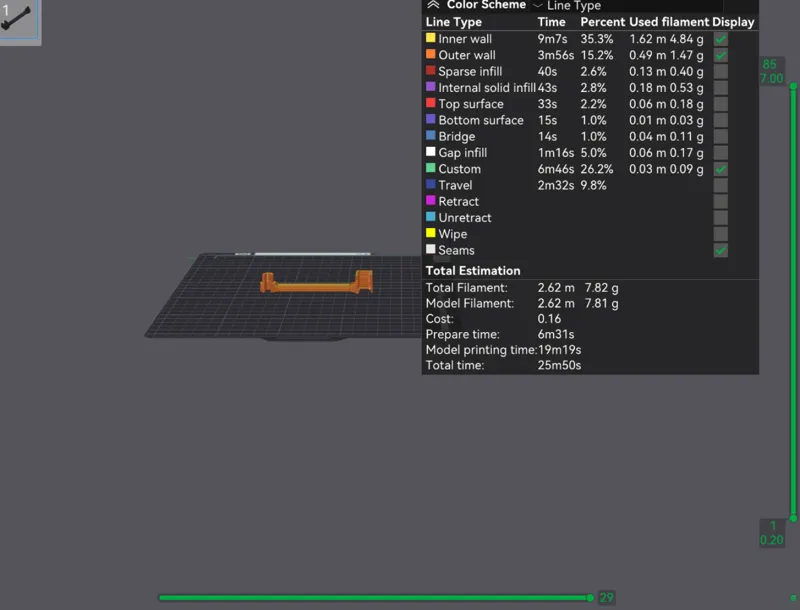The image size is (800, 610).
Task: Click Gap infill time 1m16s
Action: [x=556, y=152]
